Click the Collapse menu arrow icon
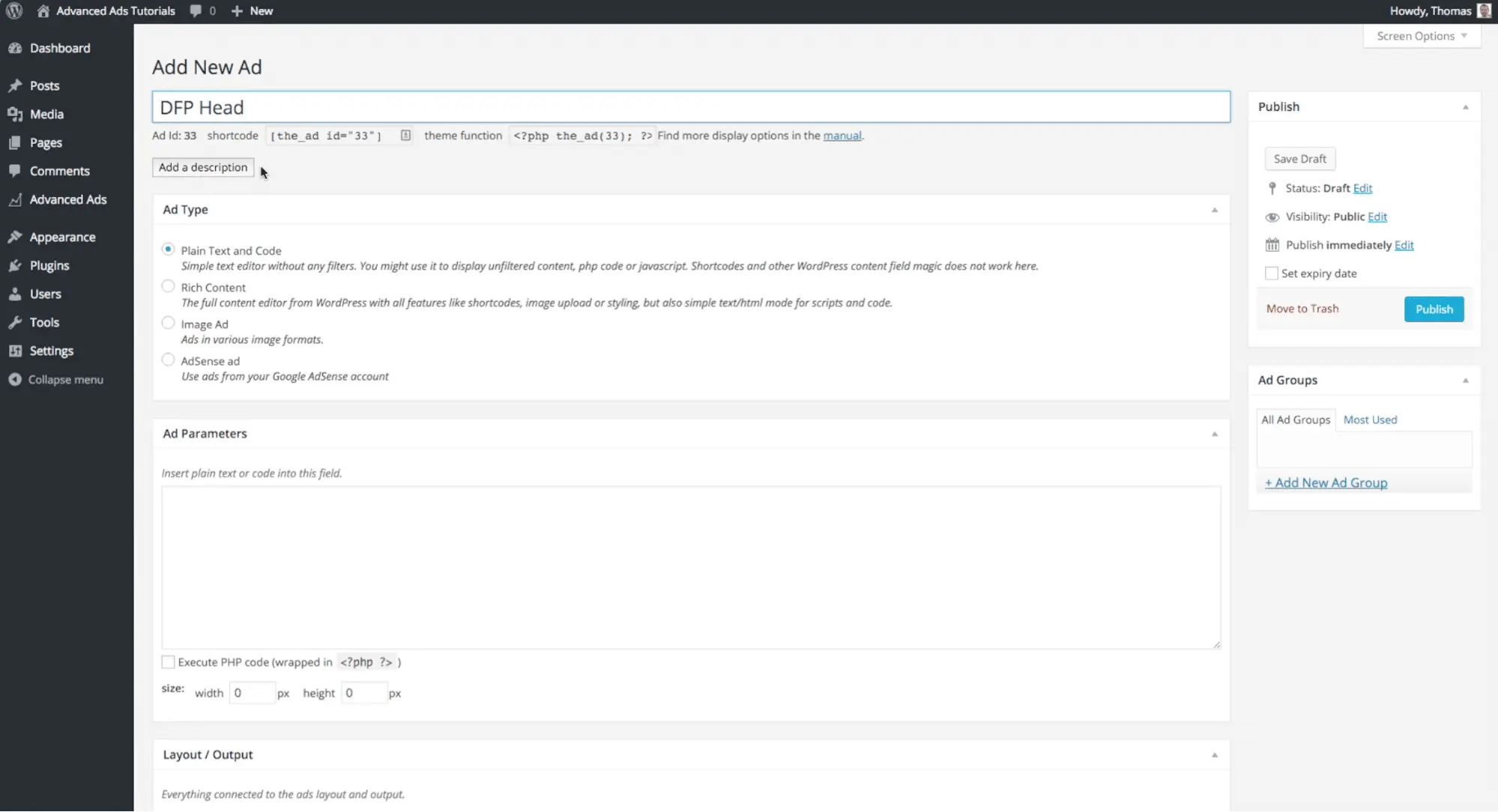The image size is (1498, 812). [x=15, y=380]
